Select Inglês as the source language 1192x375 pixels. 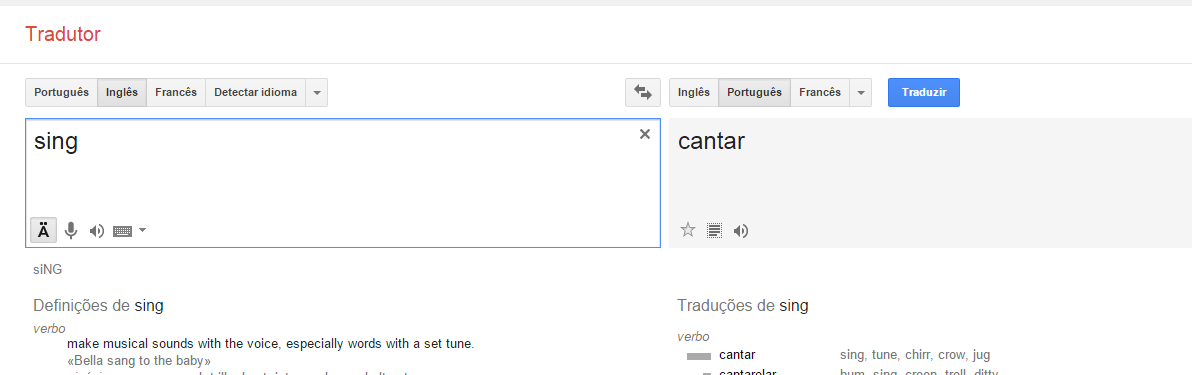122,93
